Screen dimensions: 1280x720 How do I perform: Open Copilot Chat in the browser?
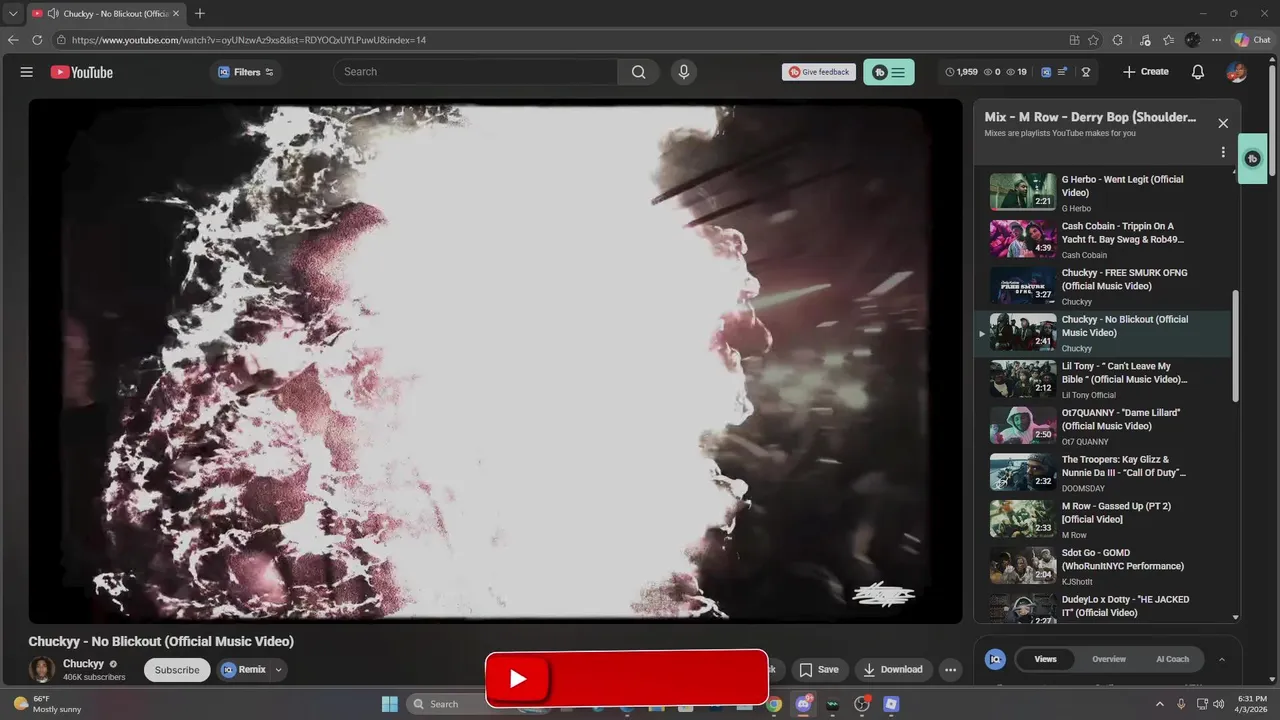pyautogui.click(x=1253, y=40)
